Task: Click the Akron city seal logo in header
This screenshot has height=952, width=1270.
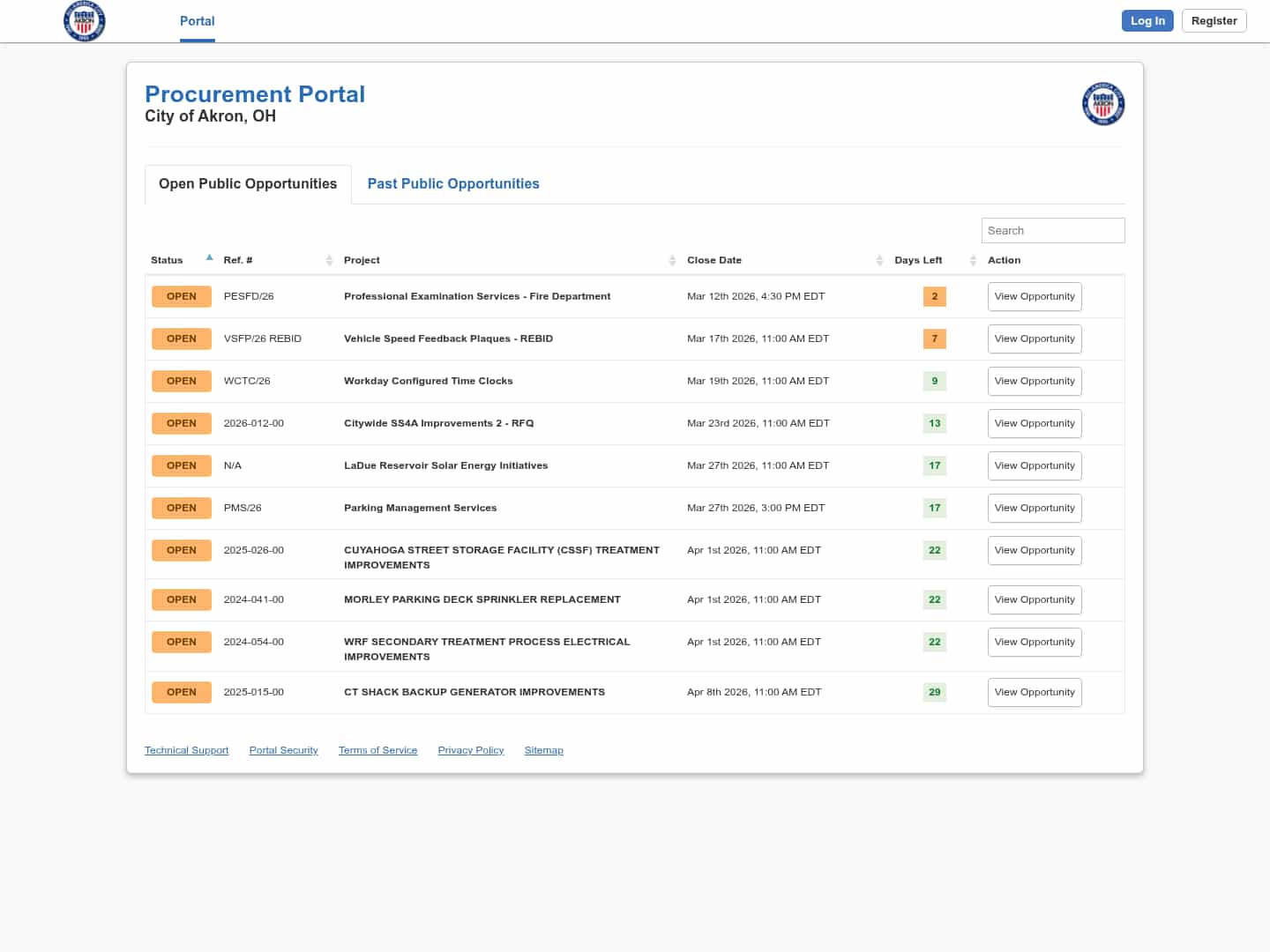Action: point(85,21)
